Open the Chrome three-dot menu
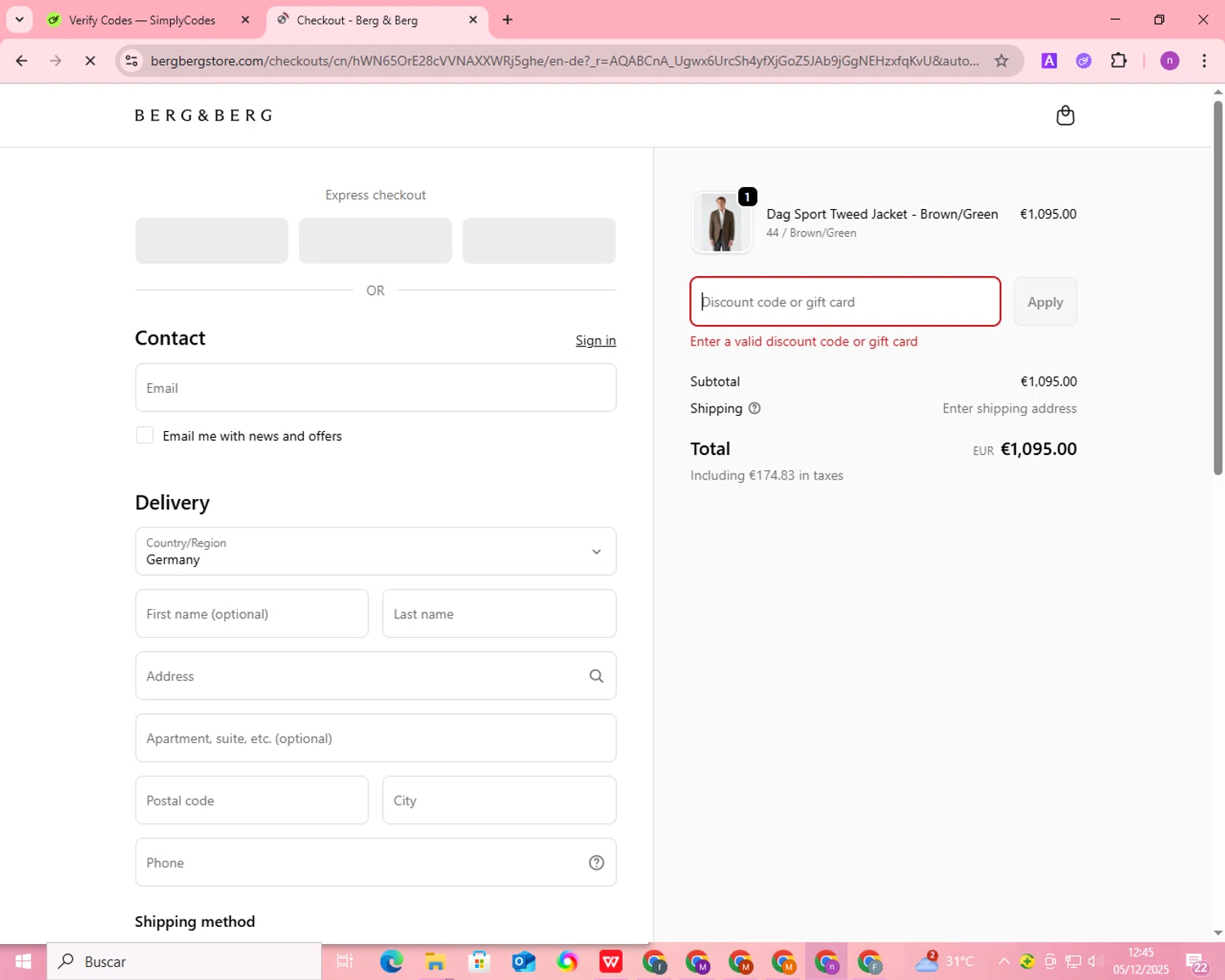This screenshot has width=1225, height=980. point(1204,60)
